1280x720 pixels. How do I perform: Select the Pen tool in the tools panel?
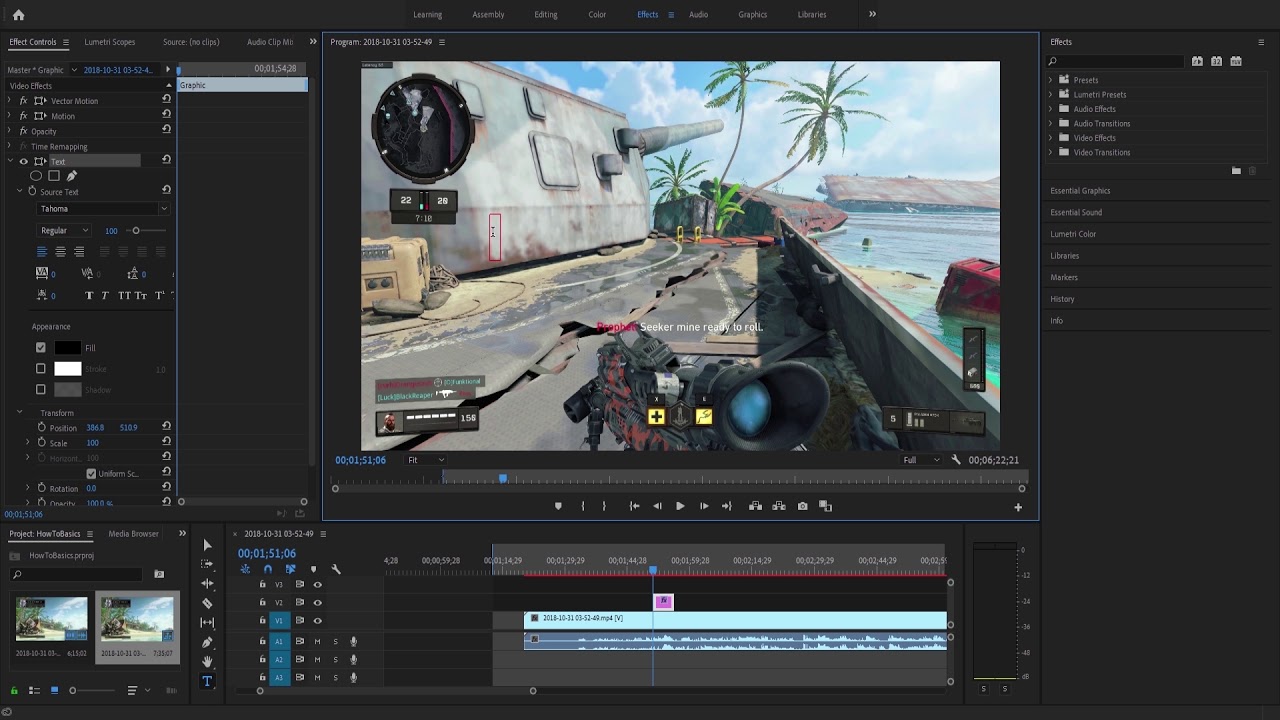pos(207,642)
